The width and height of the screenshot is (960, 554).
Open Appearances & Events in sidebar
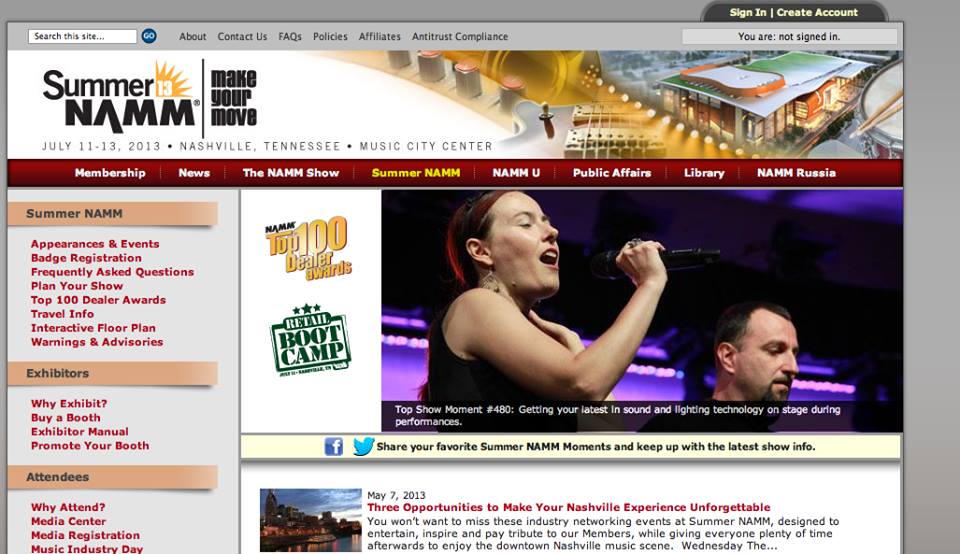click(95, 244)
